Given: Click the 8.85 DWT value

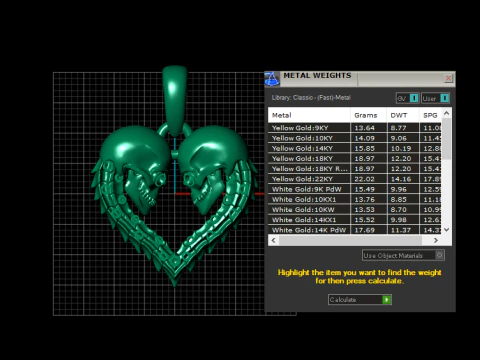Looking at the screenshot, I should click(398, 199).
